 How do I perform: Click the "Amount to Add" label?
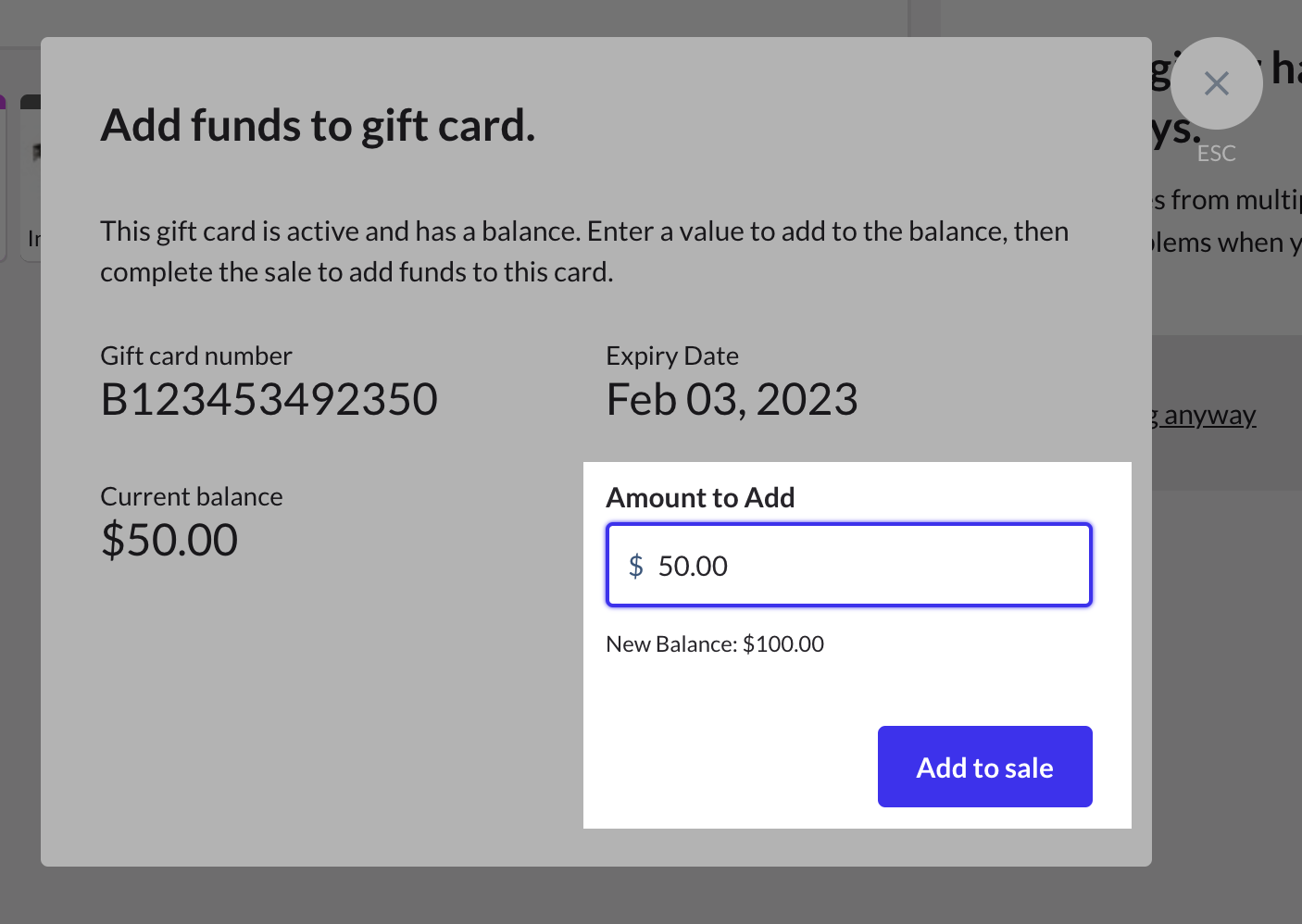click(x=700, y=498)
